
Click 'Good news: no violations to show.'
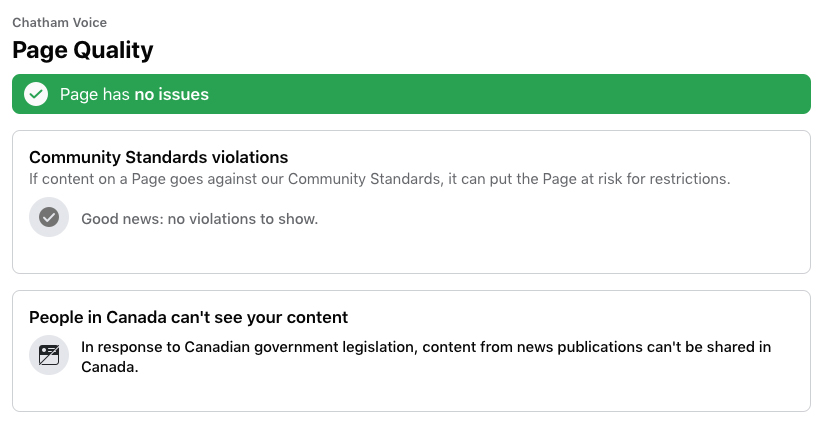click(x=200, y=219)
